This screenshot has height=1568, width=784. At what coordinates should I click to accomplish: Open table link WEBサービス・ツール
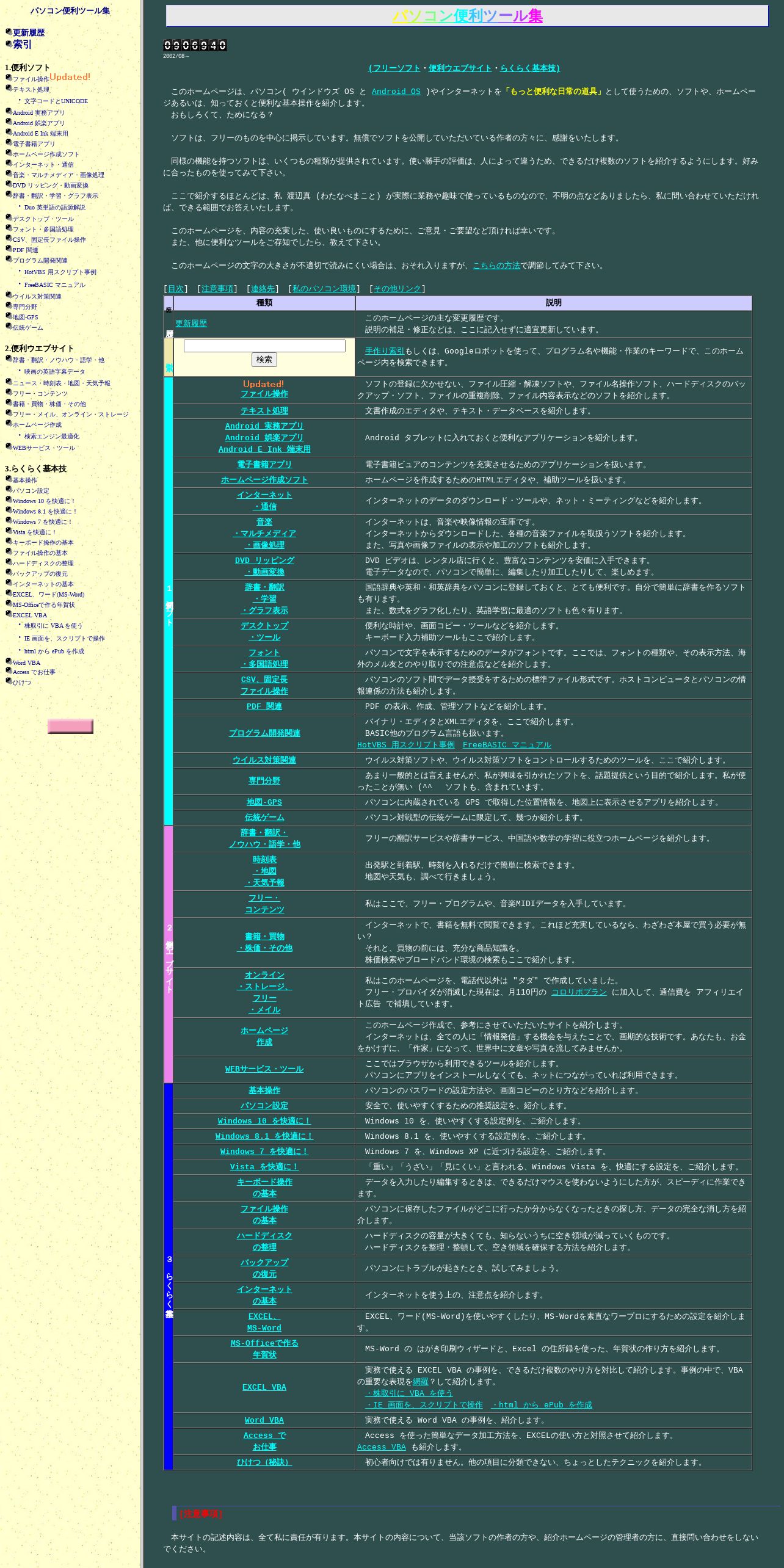(x=264, y=1069)
